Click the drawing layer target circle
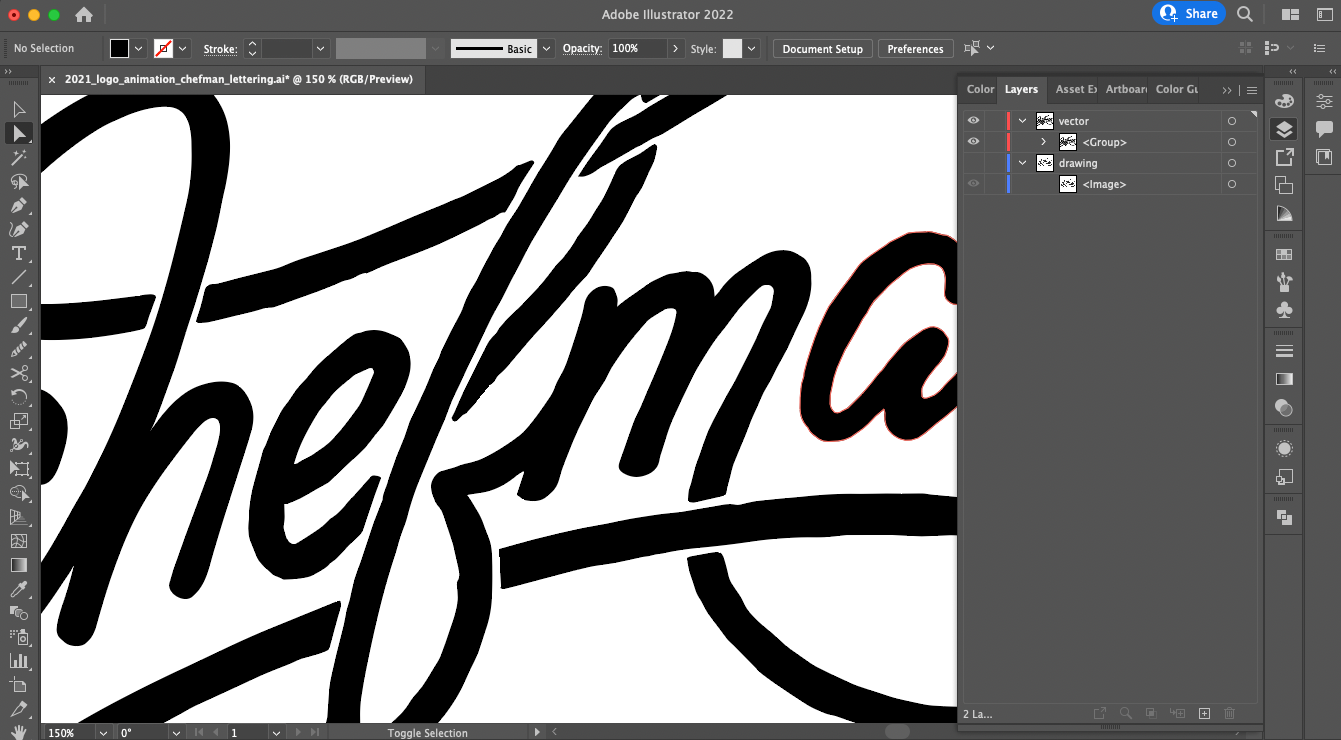Image resolution: width=1341 pixels, height=740 pixels. point(1232,163)
